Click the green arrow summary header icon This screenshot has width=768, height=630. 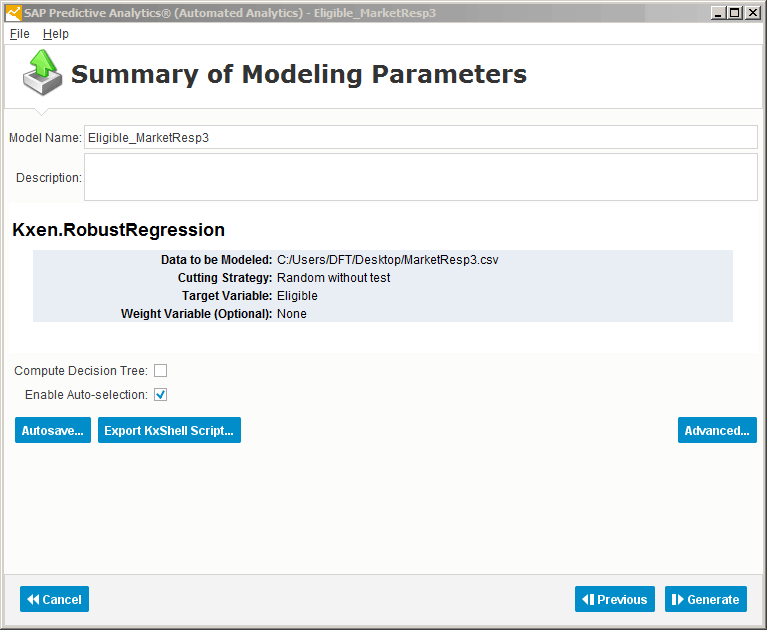43,73
